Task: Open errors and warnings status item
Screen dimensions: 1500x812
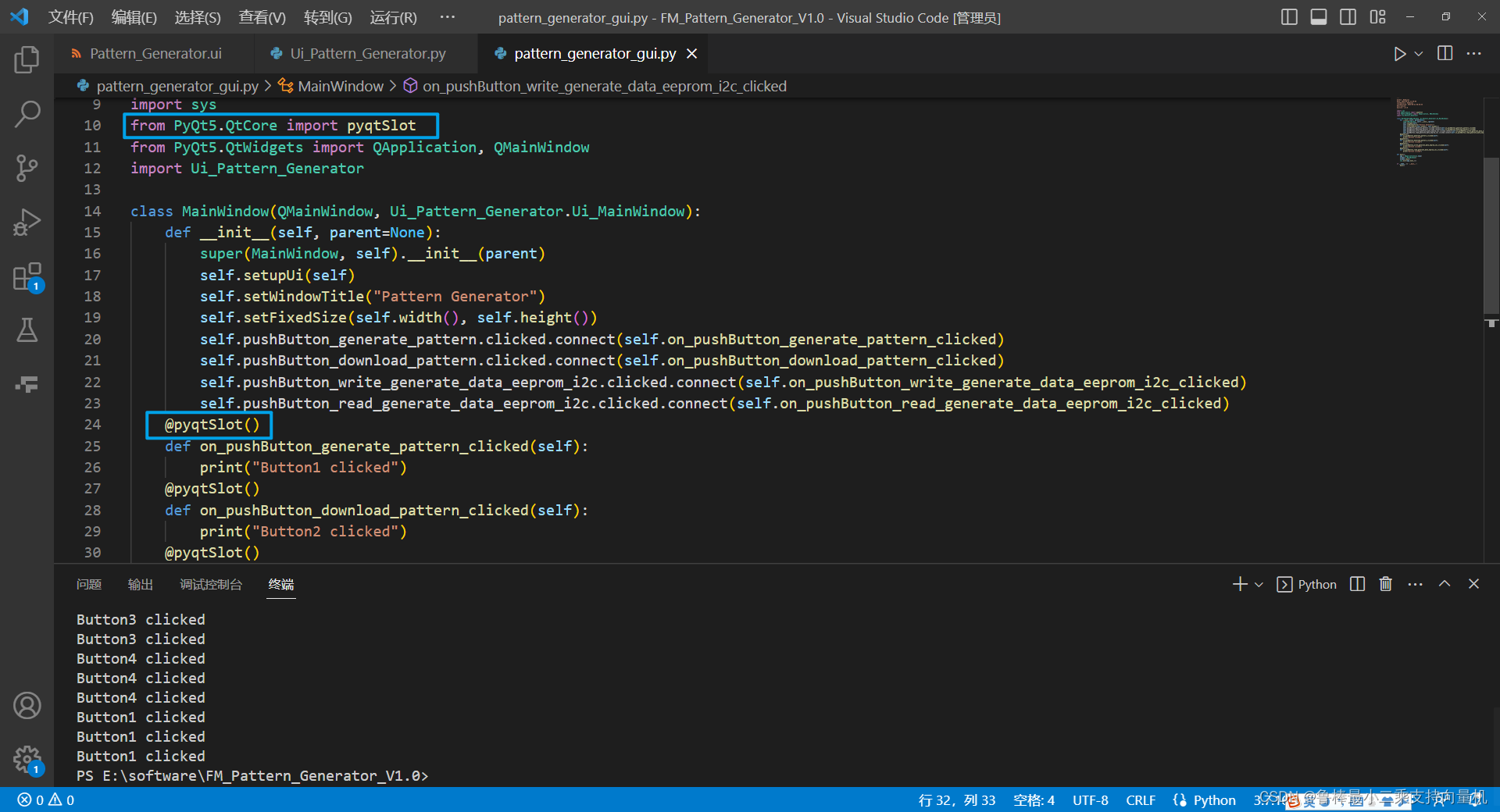Action: (46, 800)
